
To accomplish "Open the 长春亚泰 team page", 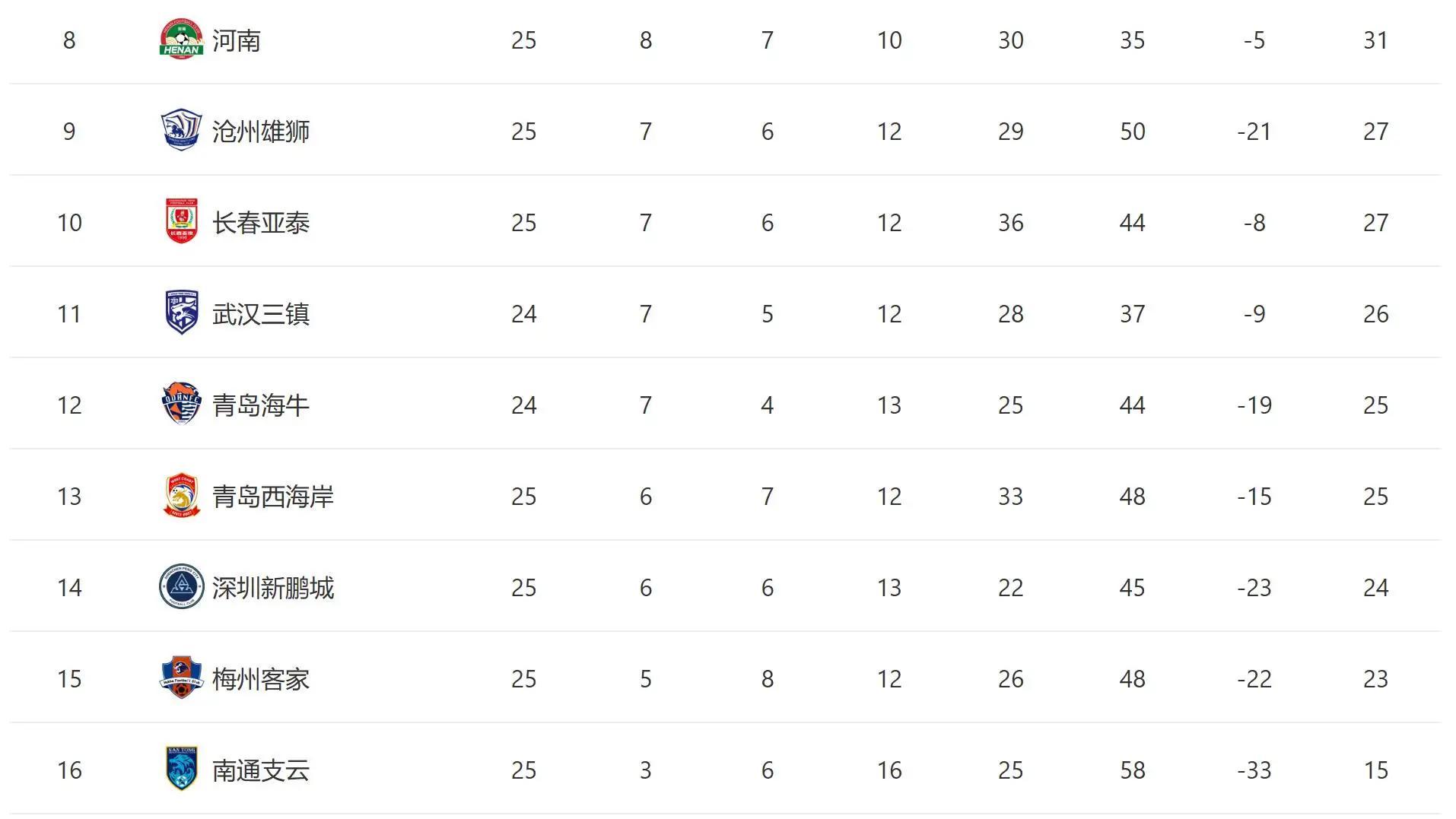I will pos(260,223).
